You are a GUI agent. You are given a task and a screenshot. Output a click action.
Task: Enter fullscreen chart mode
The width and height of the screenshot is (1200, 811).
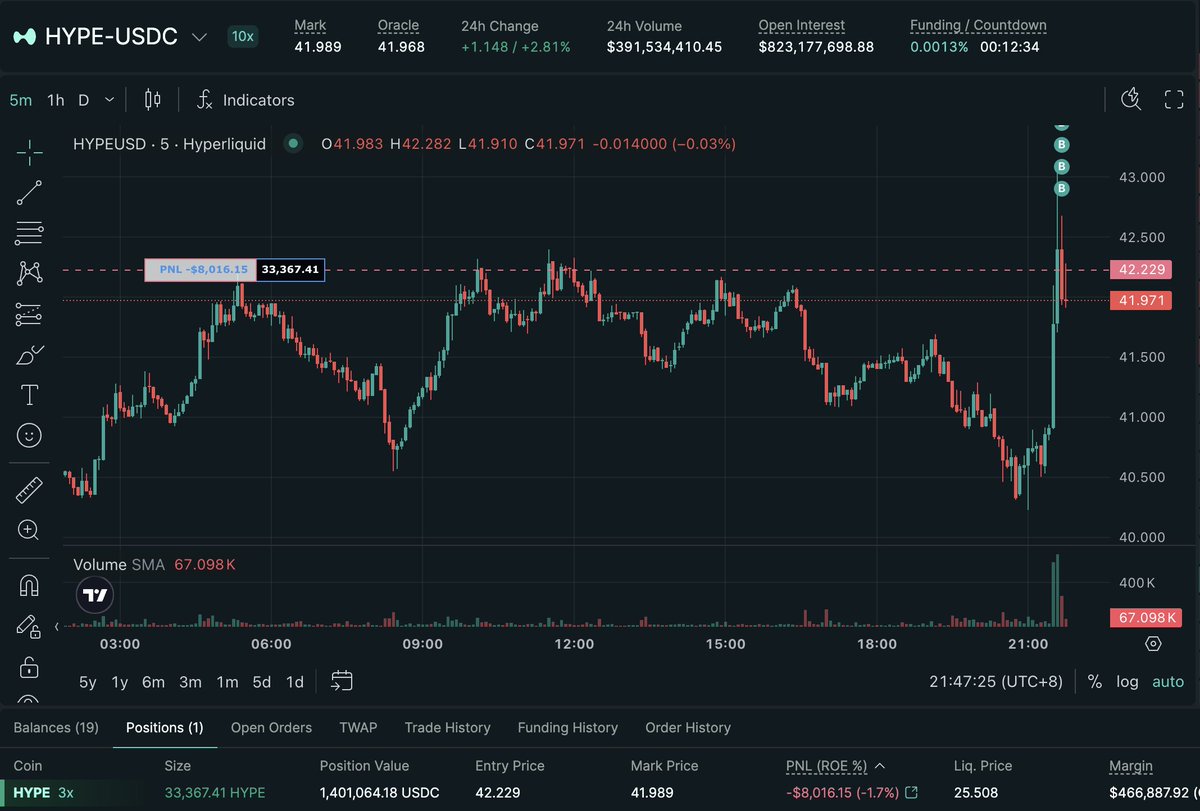1174,99
